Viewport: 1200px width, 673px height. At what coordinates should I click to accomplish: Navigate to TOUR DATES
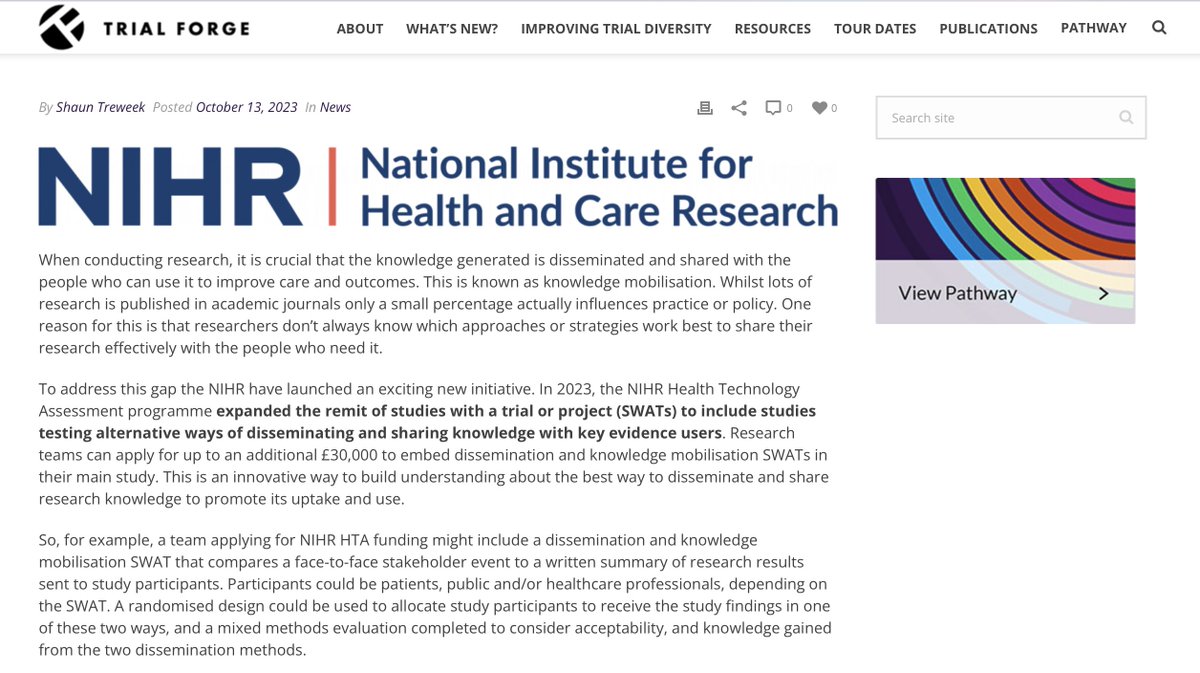(x=875, y=28)
